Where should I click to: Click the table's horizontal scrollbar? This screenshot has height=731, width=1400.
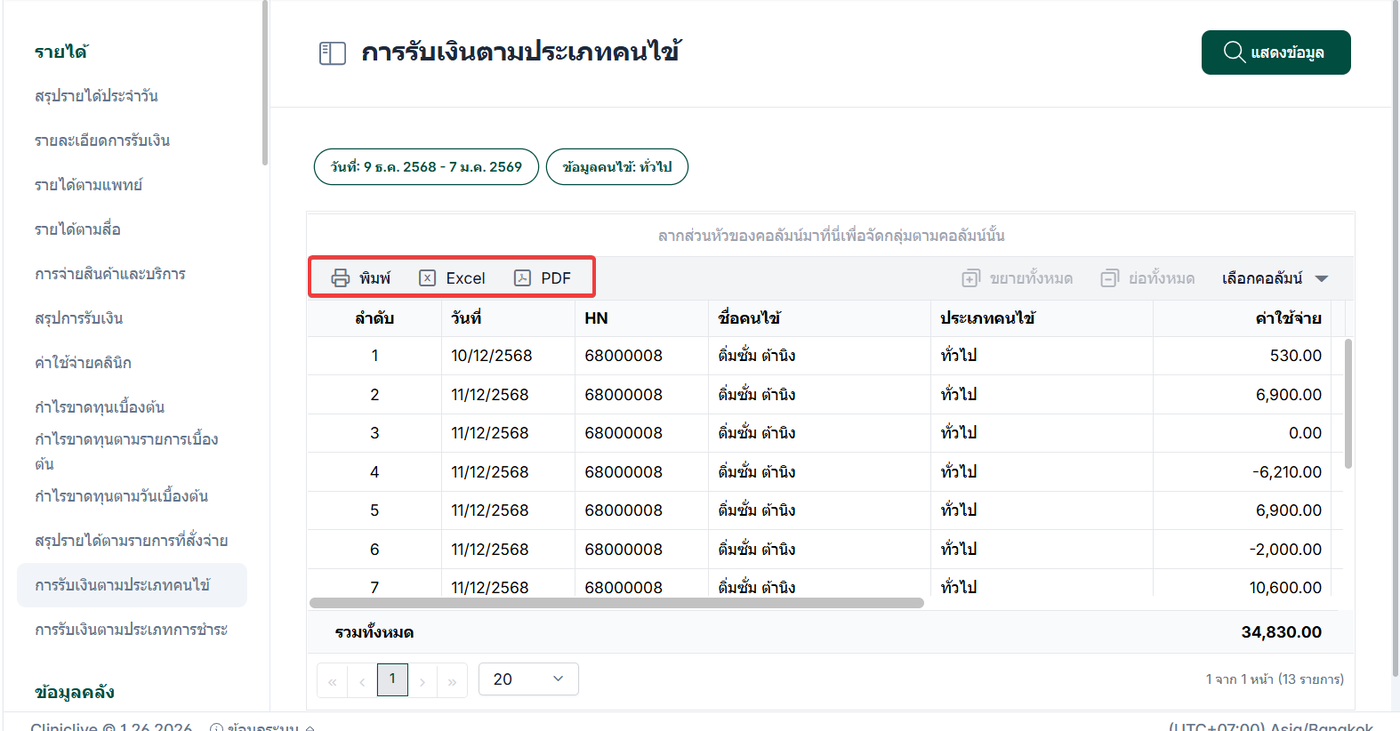tap(617, 603)
